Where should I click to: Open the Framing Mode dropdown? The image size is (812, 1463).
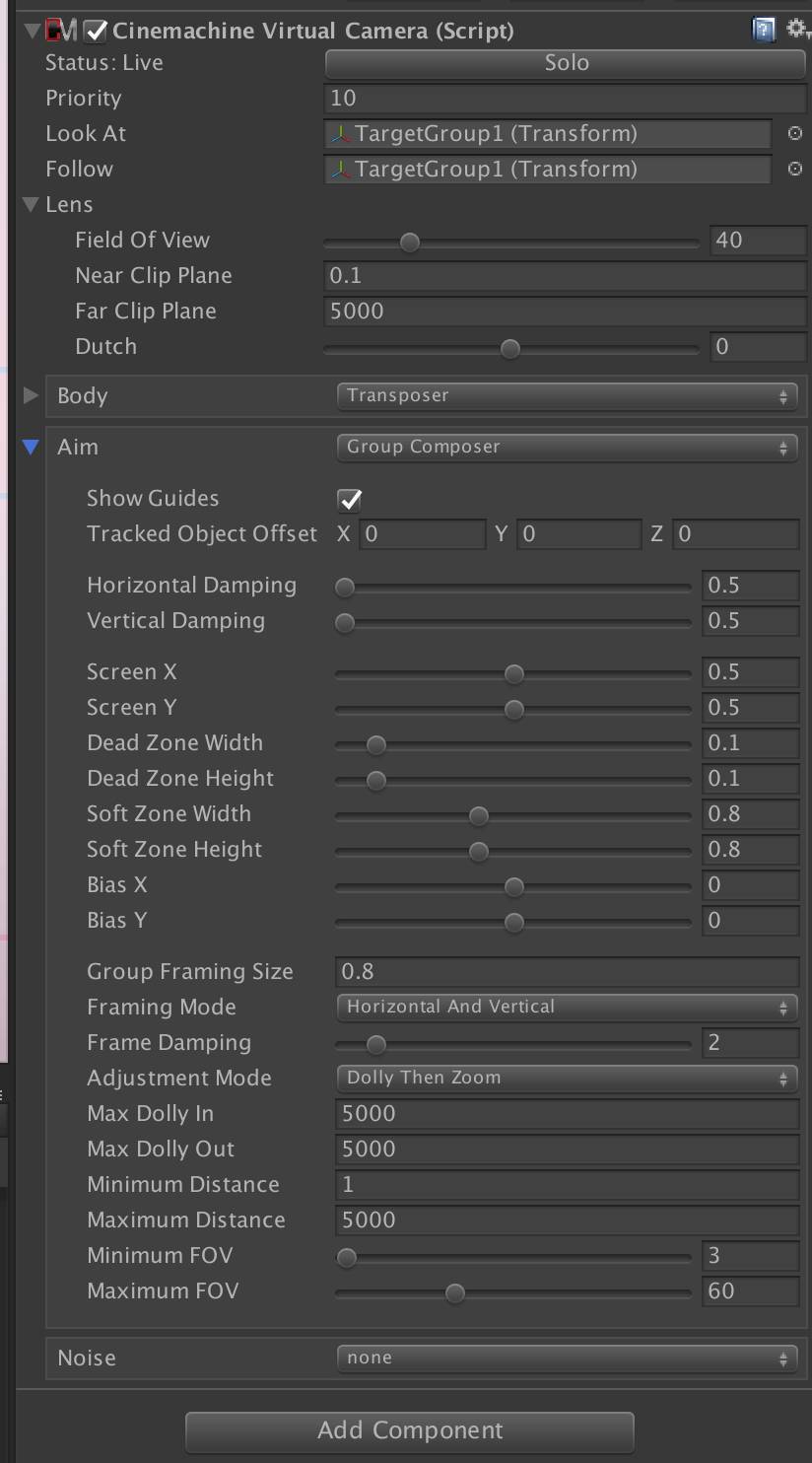(x=566, y=1007)
